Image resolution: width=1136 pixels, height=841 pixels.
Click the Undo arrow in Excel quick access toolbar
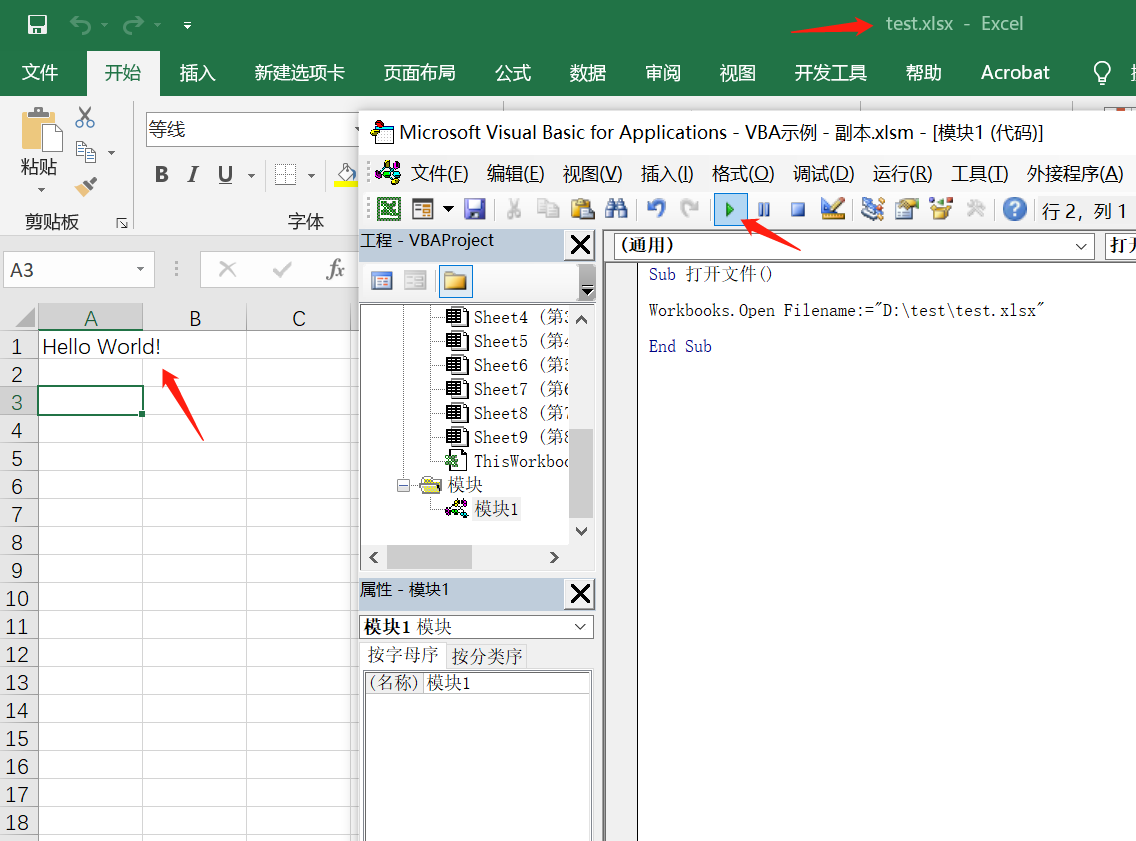[x=80, y=25]
